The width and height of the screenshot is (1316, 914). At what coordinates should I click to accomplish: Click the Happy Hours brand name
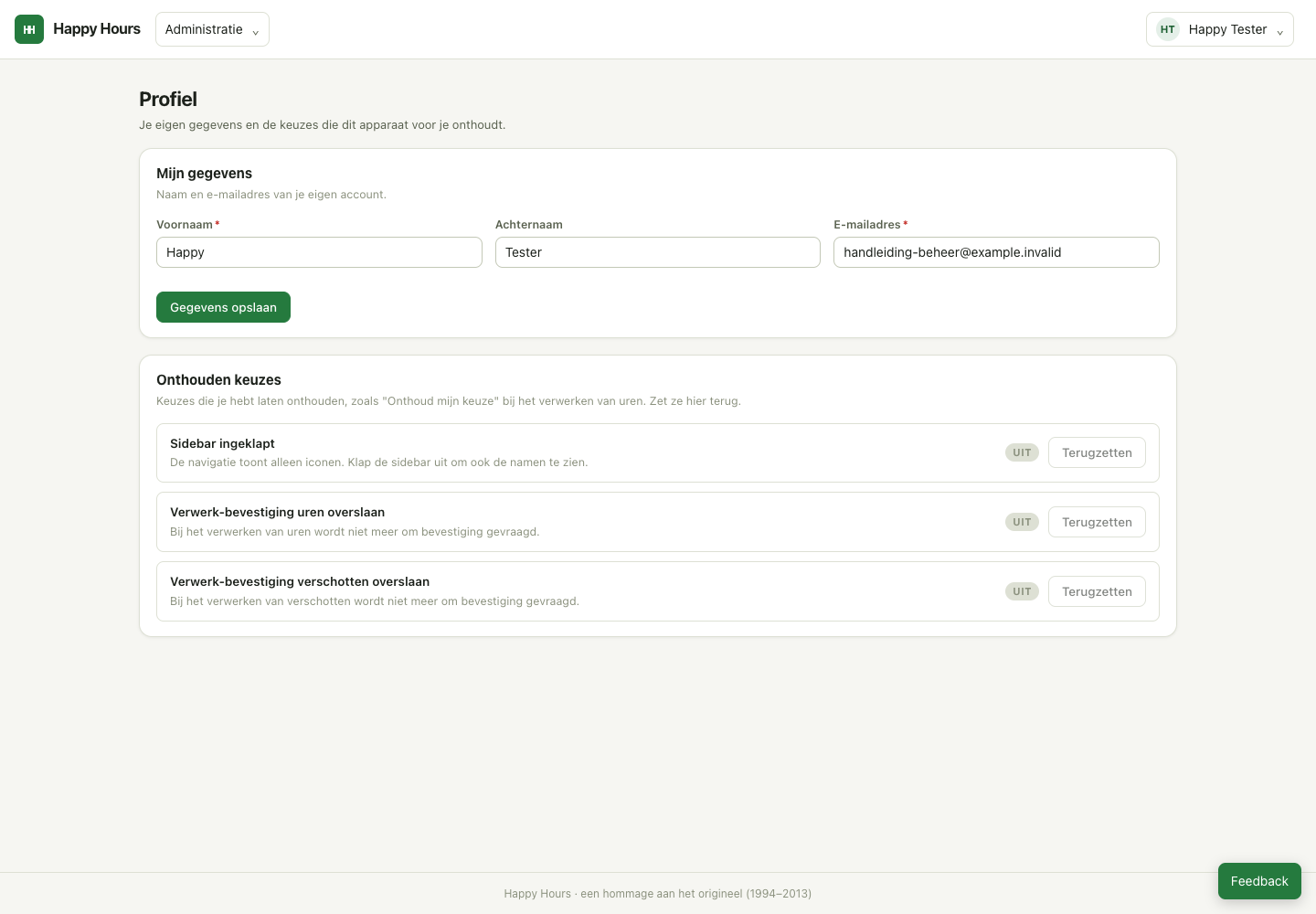pyautogui.click(x=97, y=29)
